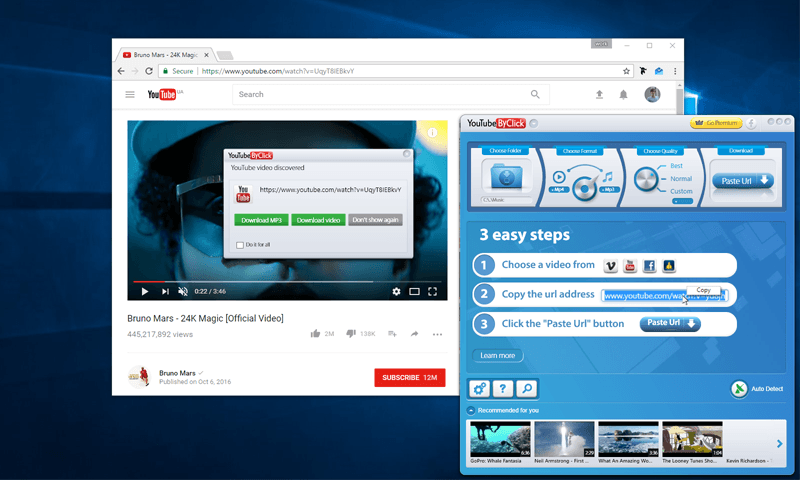
Task: Open Bruno Mars channel name link
Action: click(177, 373)
